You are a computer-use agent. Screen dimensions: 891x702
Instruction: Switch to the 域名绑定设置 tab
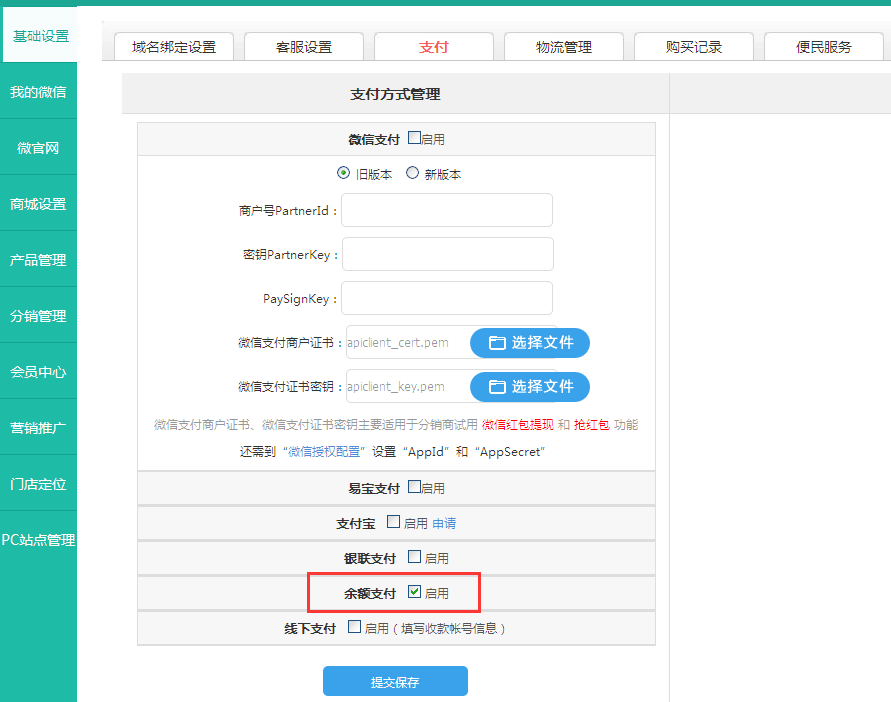174,47
